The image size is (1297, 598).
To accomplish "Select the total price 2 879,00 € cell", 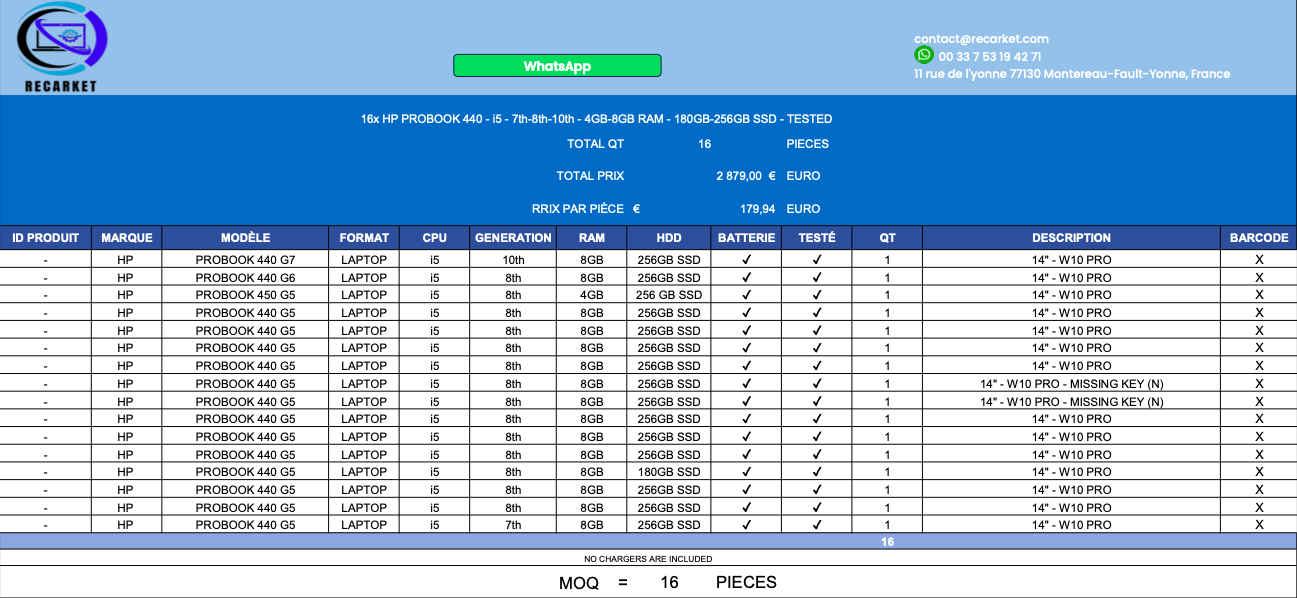I will pyautogui.click(x=745, y=176).
